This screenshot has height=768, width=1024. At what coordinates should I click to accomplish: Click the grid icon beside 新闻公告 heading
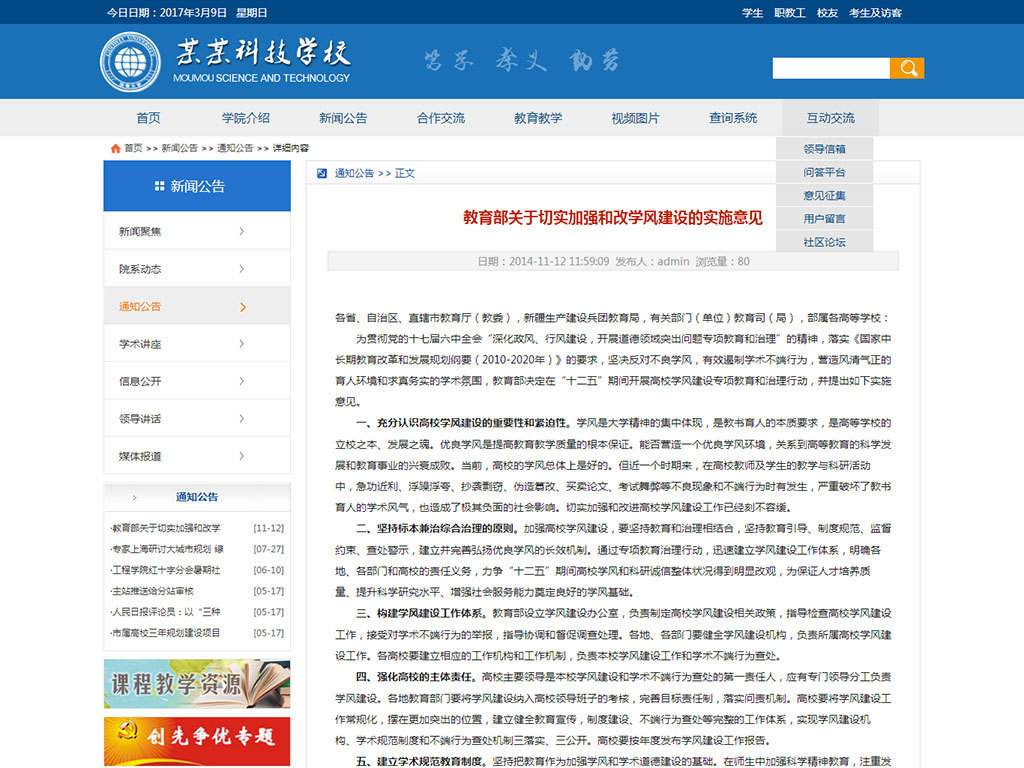159,186
